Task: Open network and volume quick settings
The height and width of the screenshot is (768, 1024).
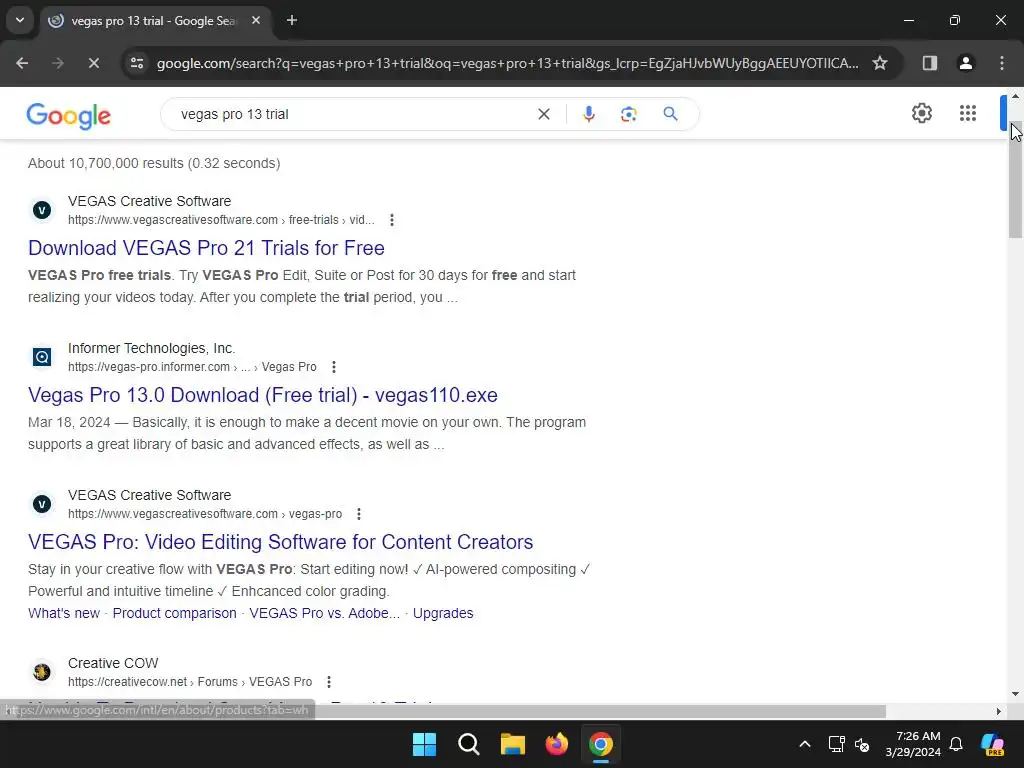Action: [x=849, y=744]
